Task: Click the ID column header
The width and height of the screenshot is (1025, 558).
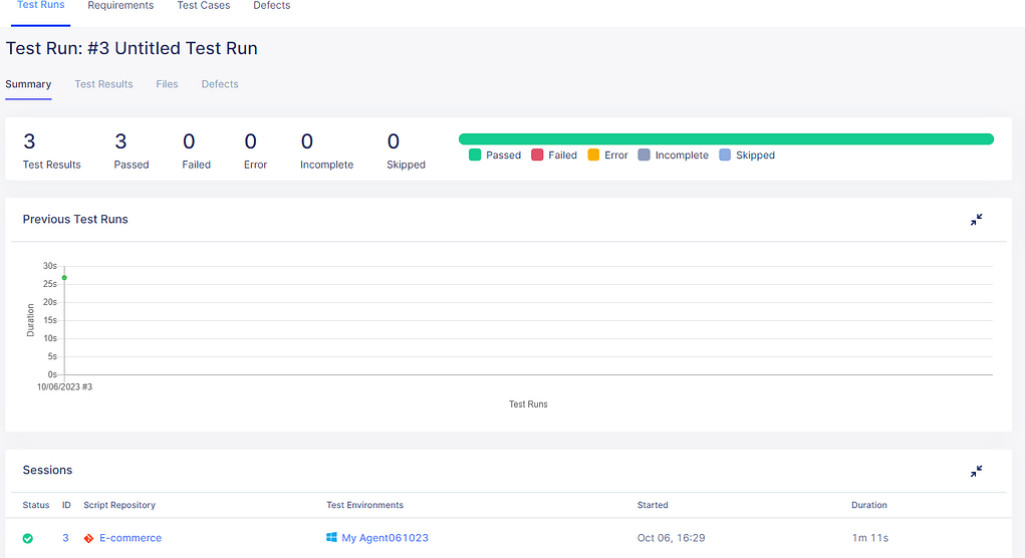Action: [x=66, y=505]
